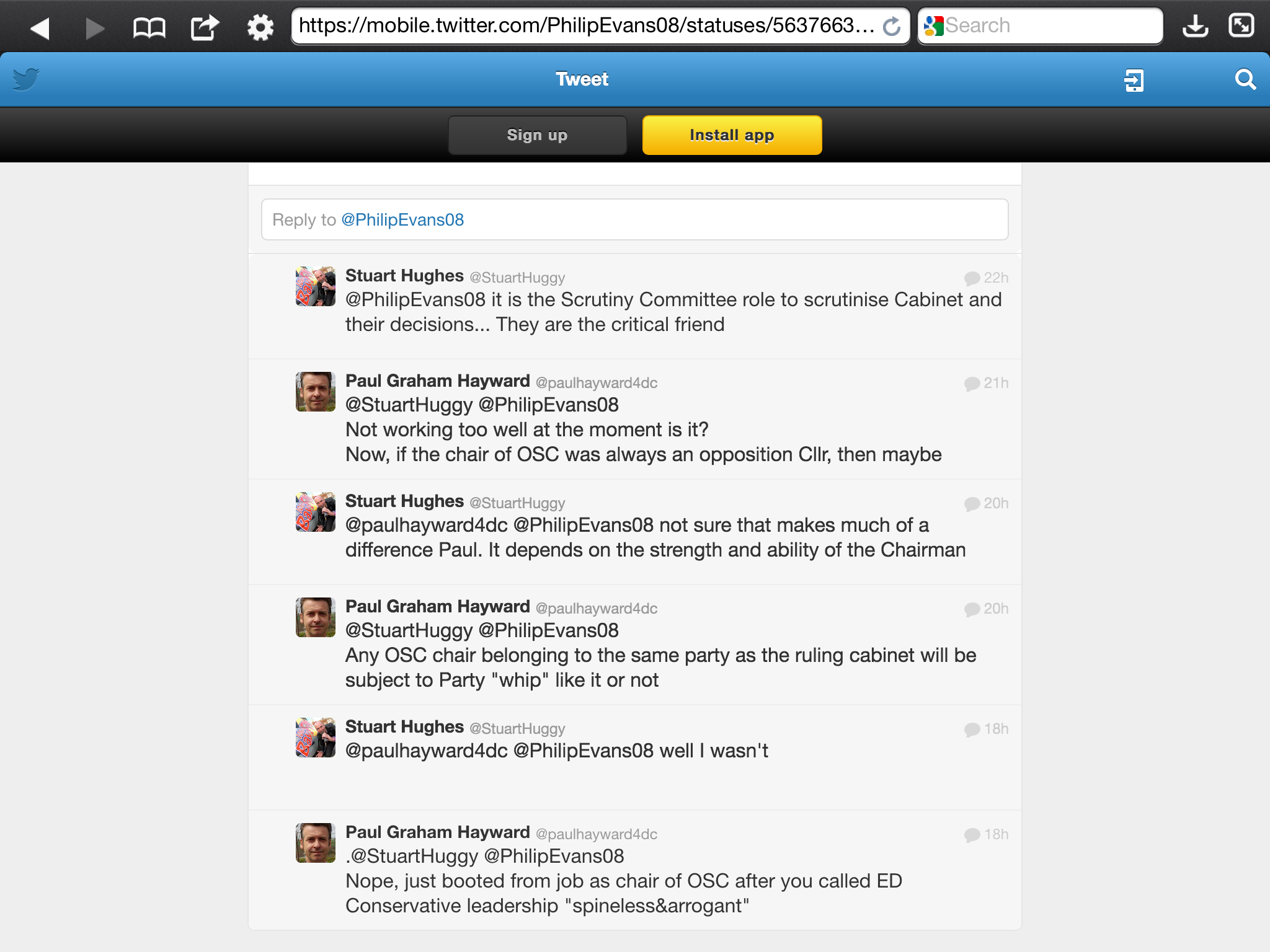Image resolution: width=1270 pixels, height=952 pixels.
Task: Open Twitter search magnifier
Action: pos(1245,79)
